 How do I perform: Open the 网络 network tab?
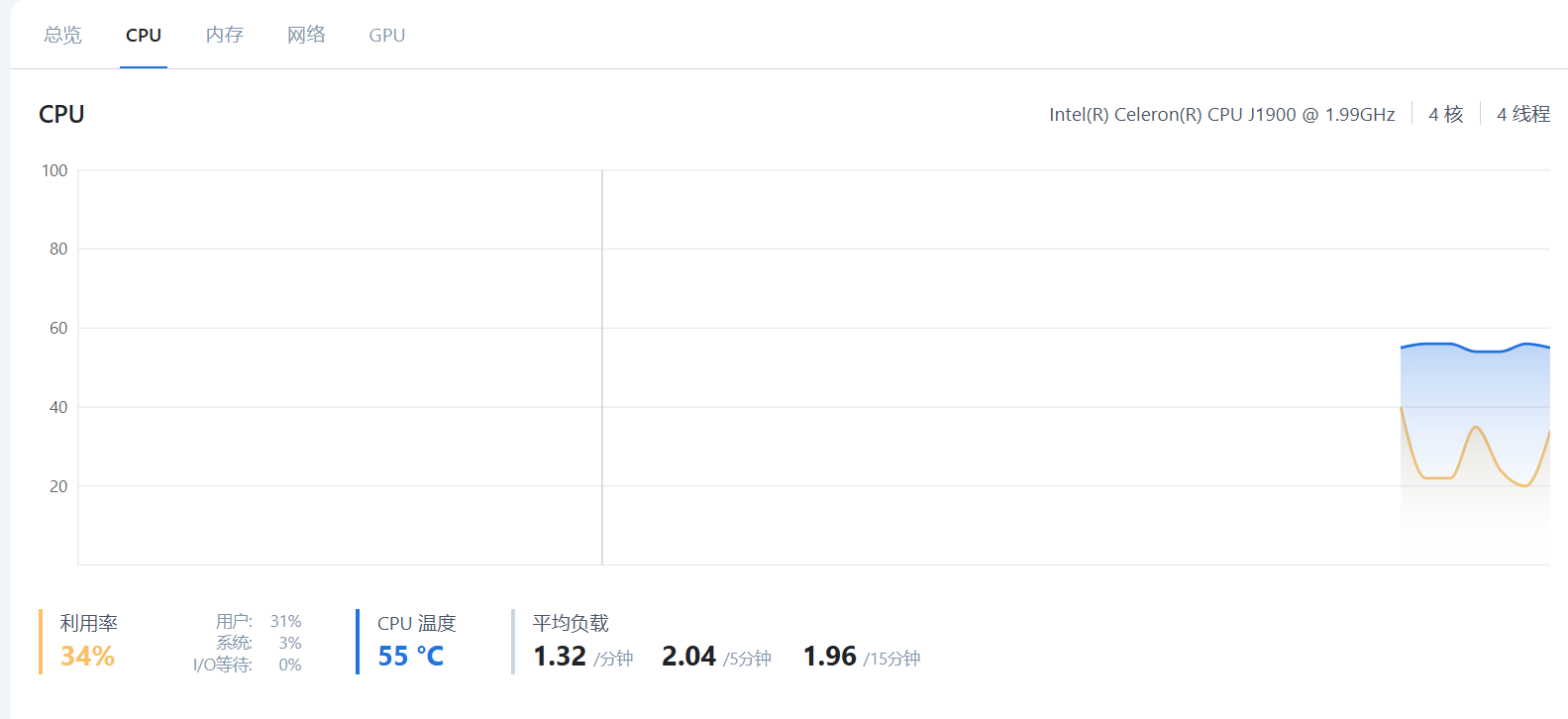click(x=306, y=35)
